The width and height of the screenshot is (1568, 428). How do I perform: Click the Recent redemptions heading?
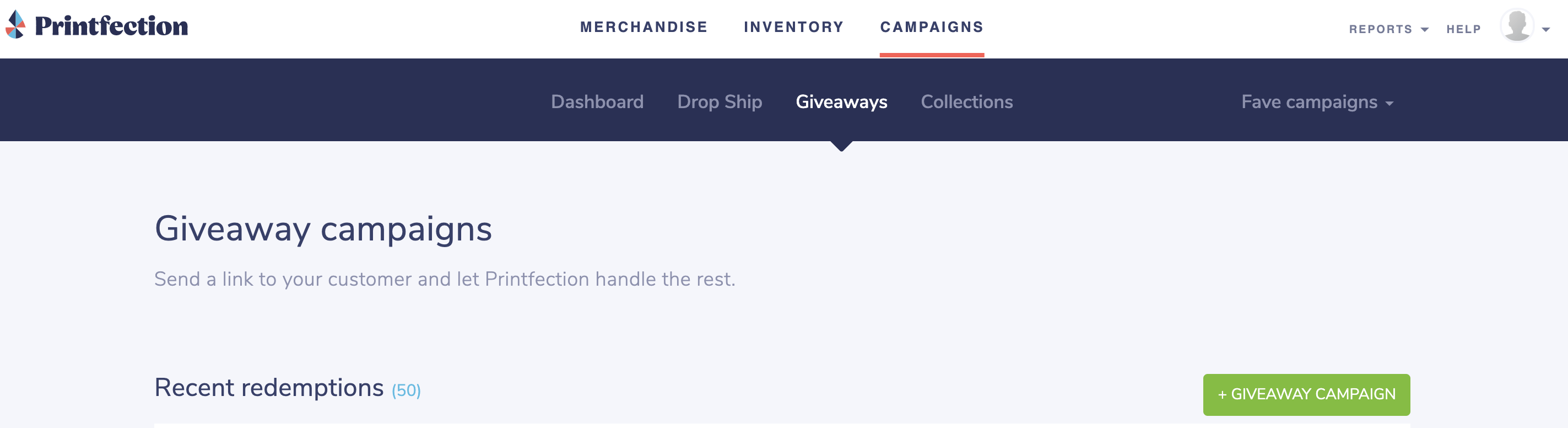[x=268, y=388]
